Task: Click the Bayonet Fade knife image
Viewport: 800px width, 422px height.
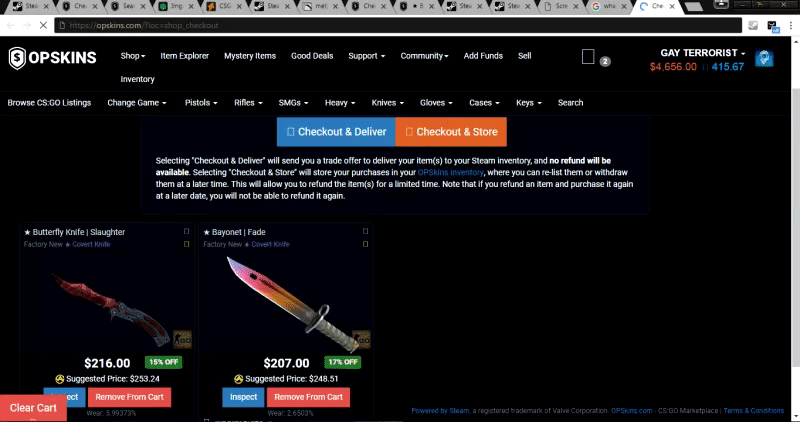Action: 292,304
